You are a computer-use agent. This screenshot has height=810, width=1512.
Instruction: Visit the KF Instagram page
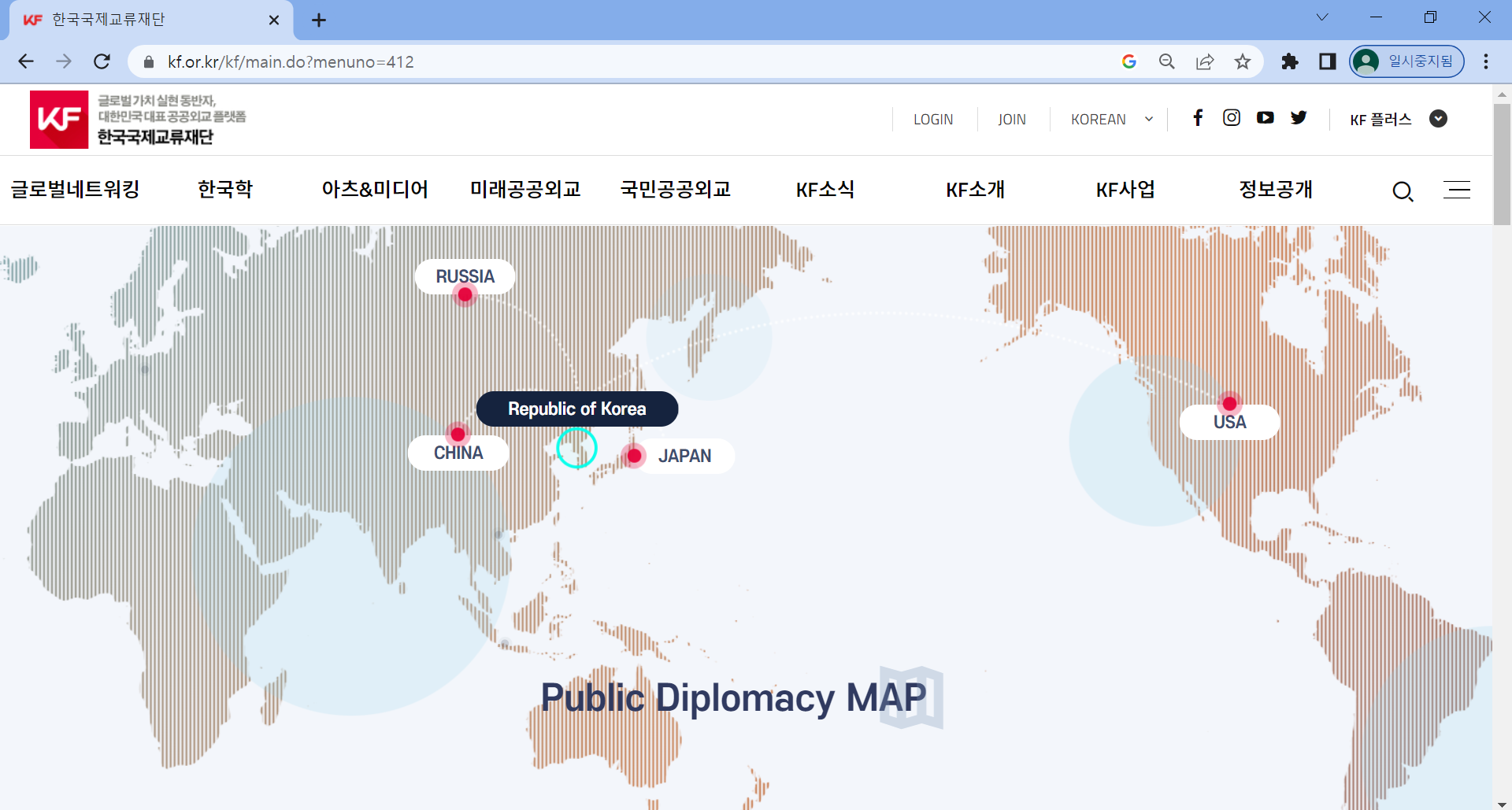click(1232, 118)
